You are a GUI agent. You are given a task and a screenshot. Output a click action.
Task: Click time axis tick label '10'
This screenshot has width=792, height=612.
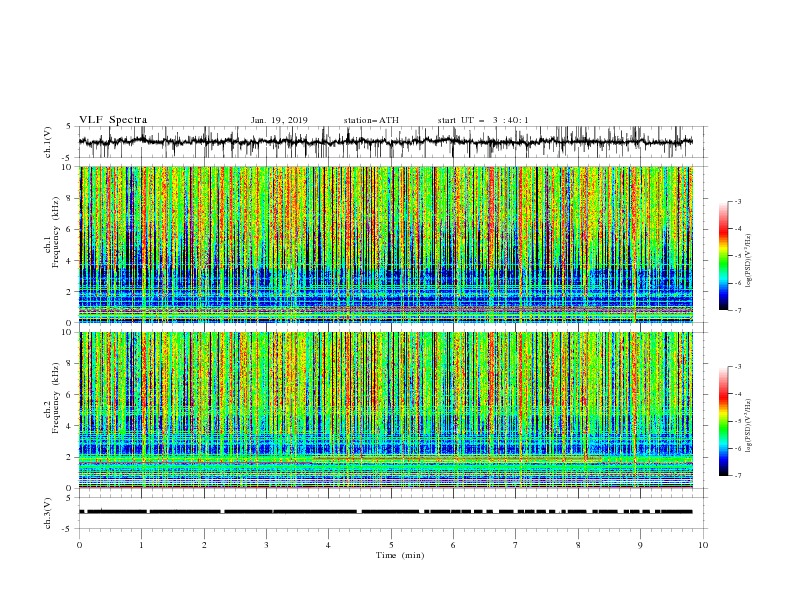(703, 545)
